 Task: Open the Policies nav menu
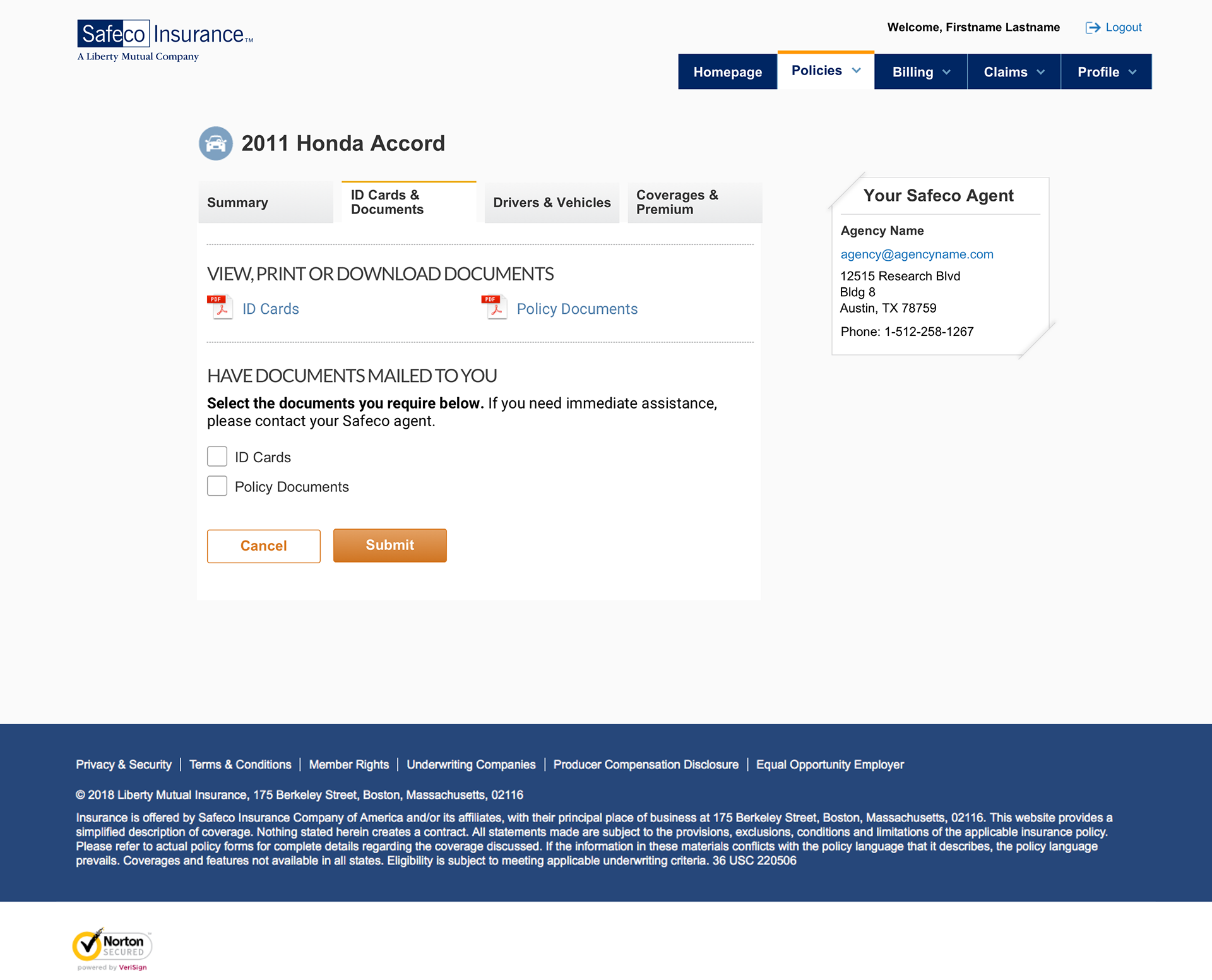click(x=826, y=70)
